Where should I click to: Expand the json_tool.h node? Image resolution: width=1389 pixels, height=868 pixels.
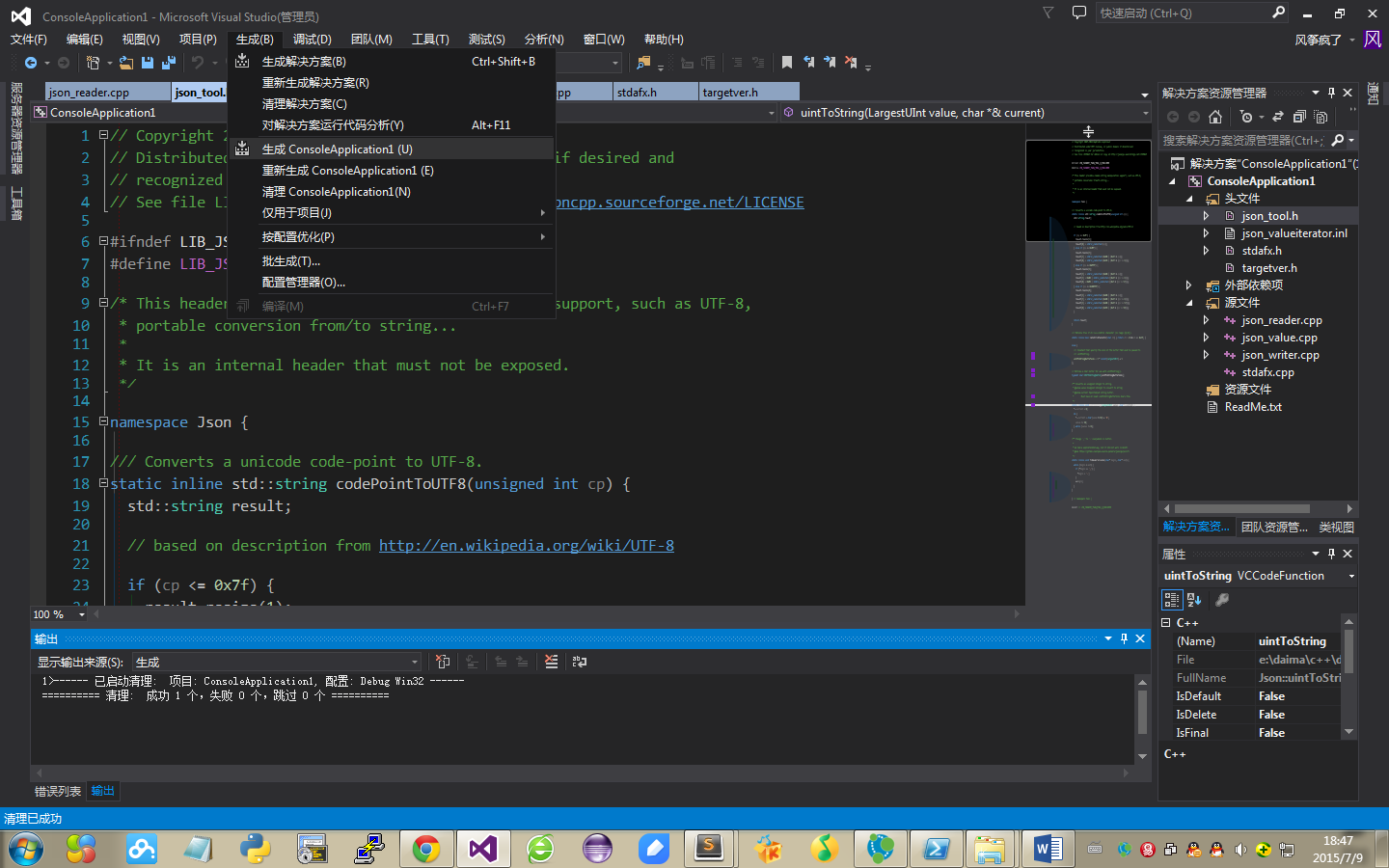tap(1206, 216)
